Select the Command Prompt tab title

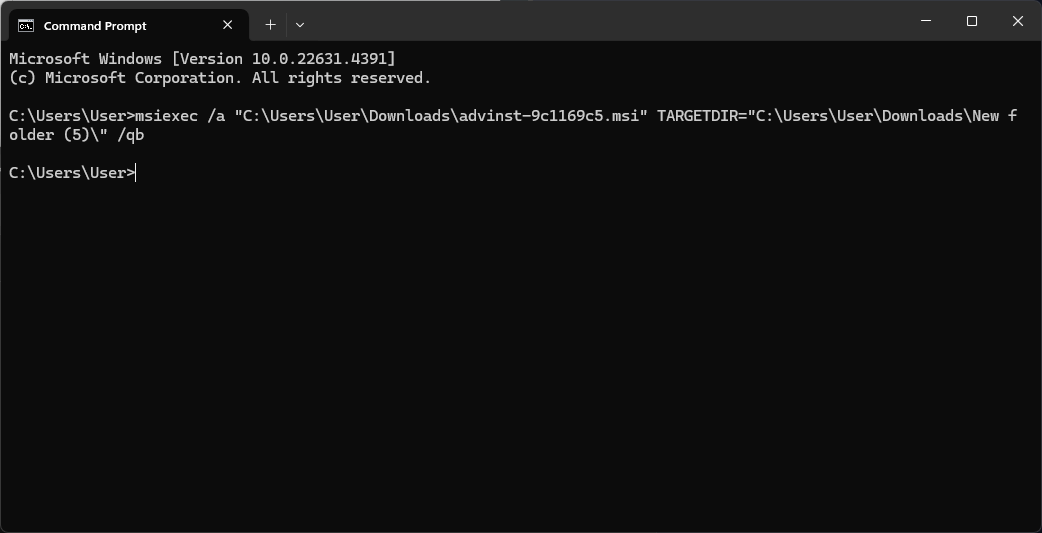(x=95, y=26)
